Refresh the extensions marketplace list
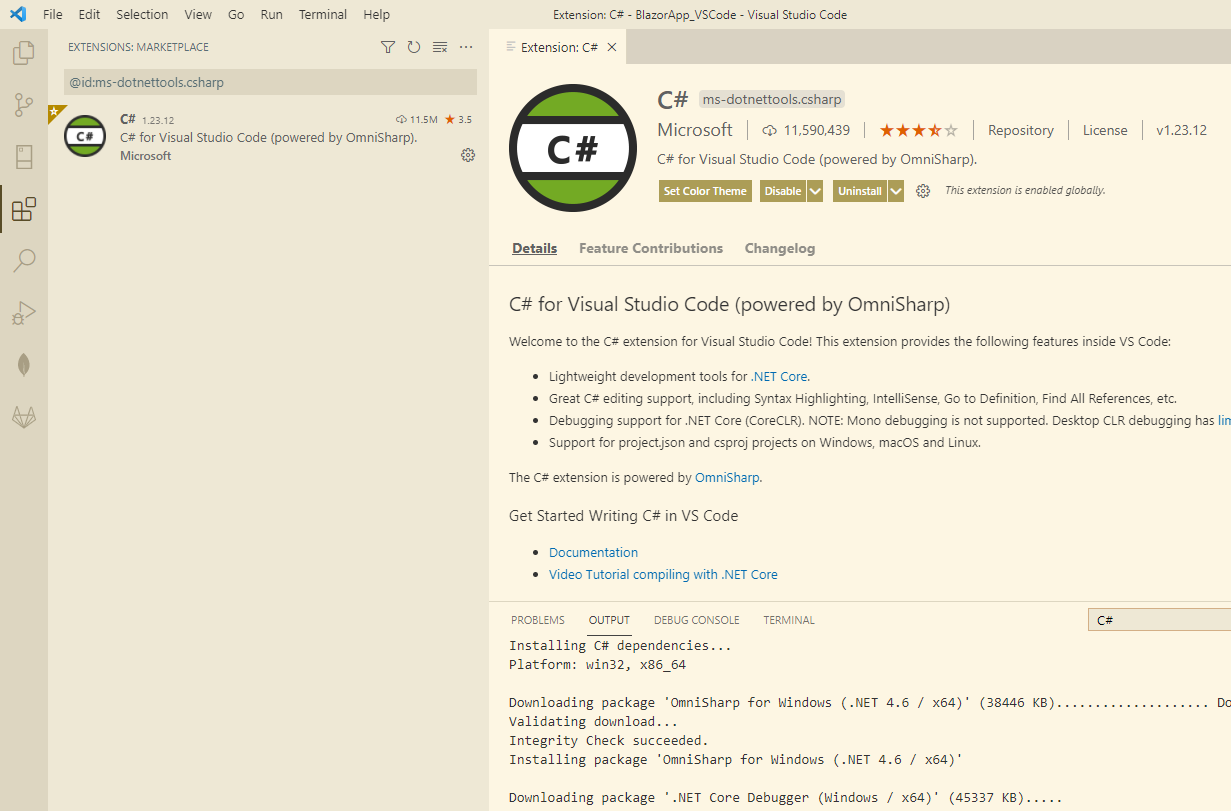 [414, 47]
